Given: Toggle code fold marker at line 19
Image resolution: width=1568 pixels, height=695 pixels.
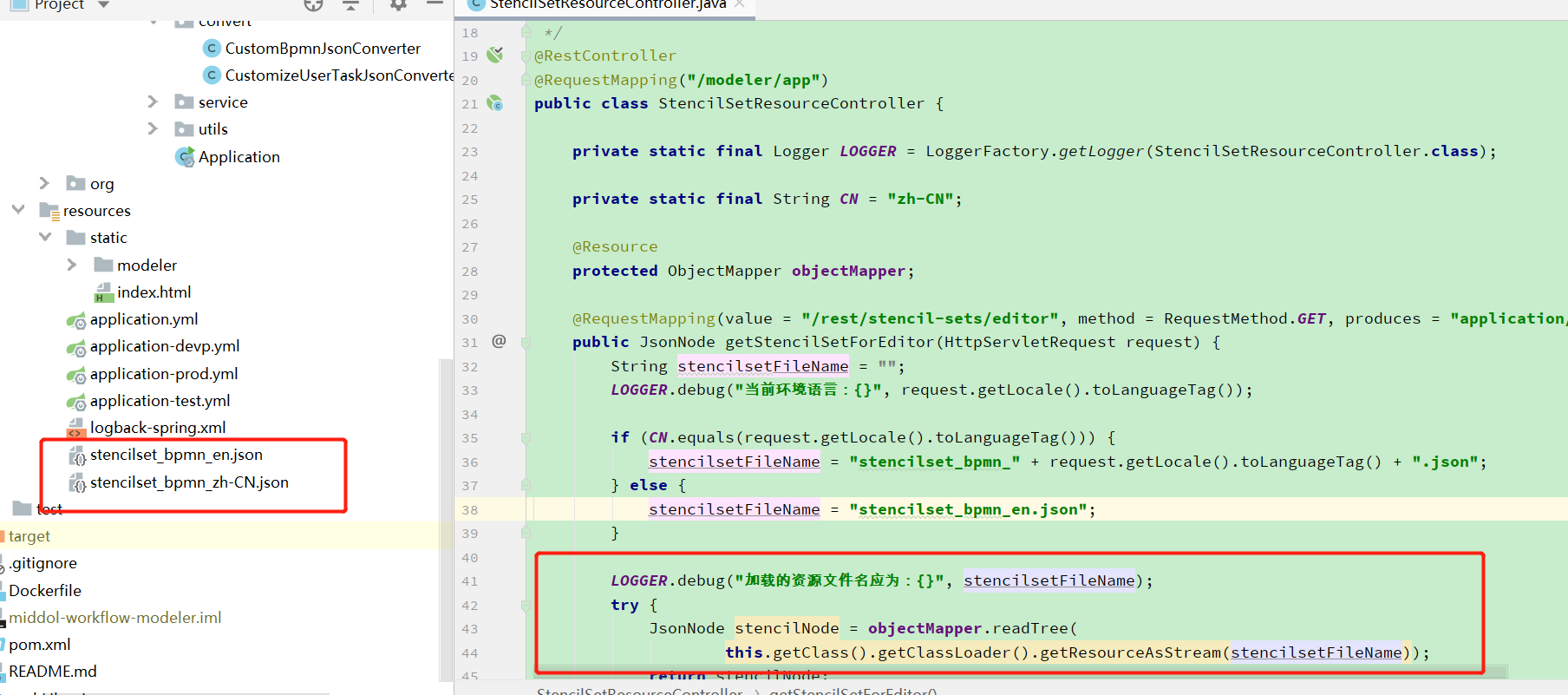Looking at the screenshot, I should (x=526, y=56).
